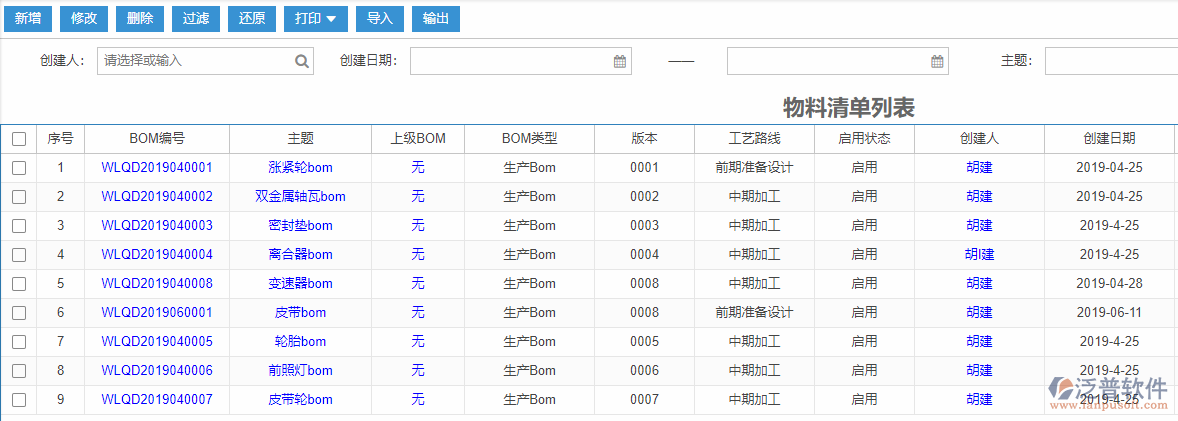Click the 删除 button

[140, 18]
